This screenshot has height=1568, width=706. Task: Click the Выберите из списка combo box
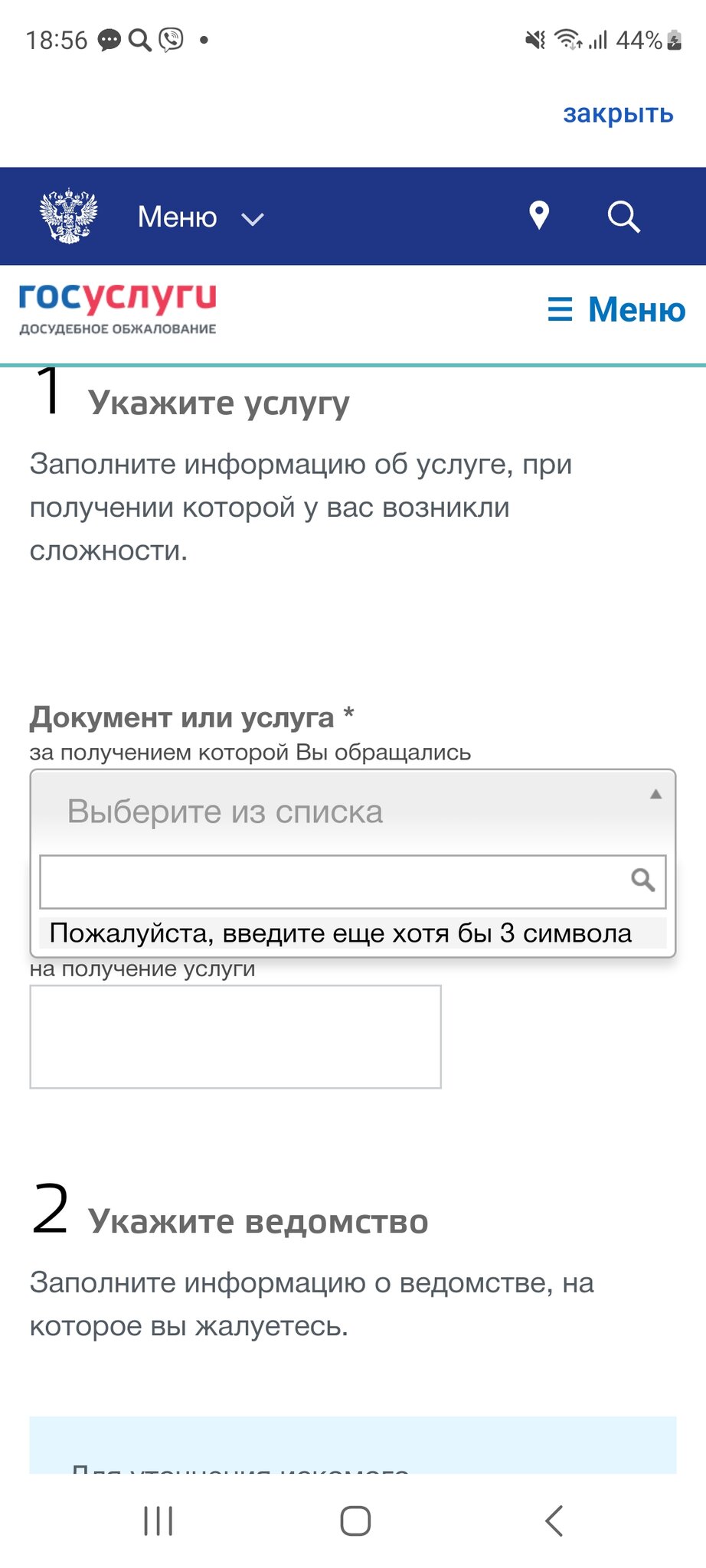pos(353,812)
